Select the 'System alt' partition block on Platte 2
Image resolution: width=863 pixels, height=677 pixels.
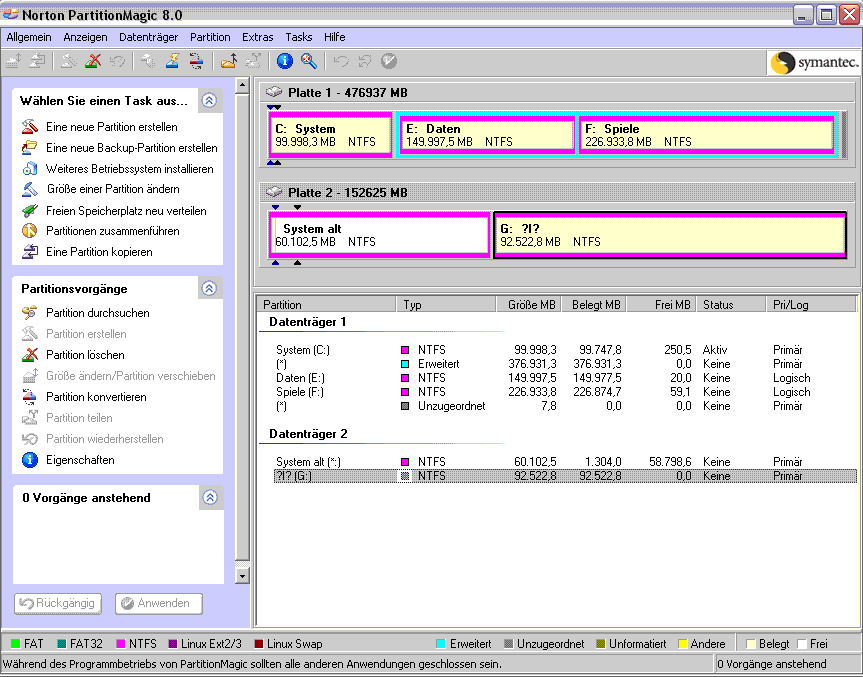[x=380, y=235]
